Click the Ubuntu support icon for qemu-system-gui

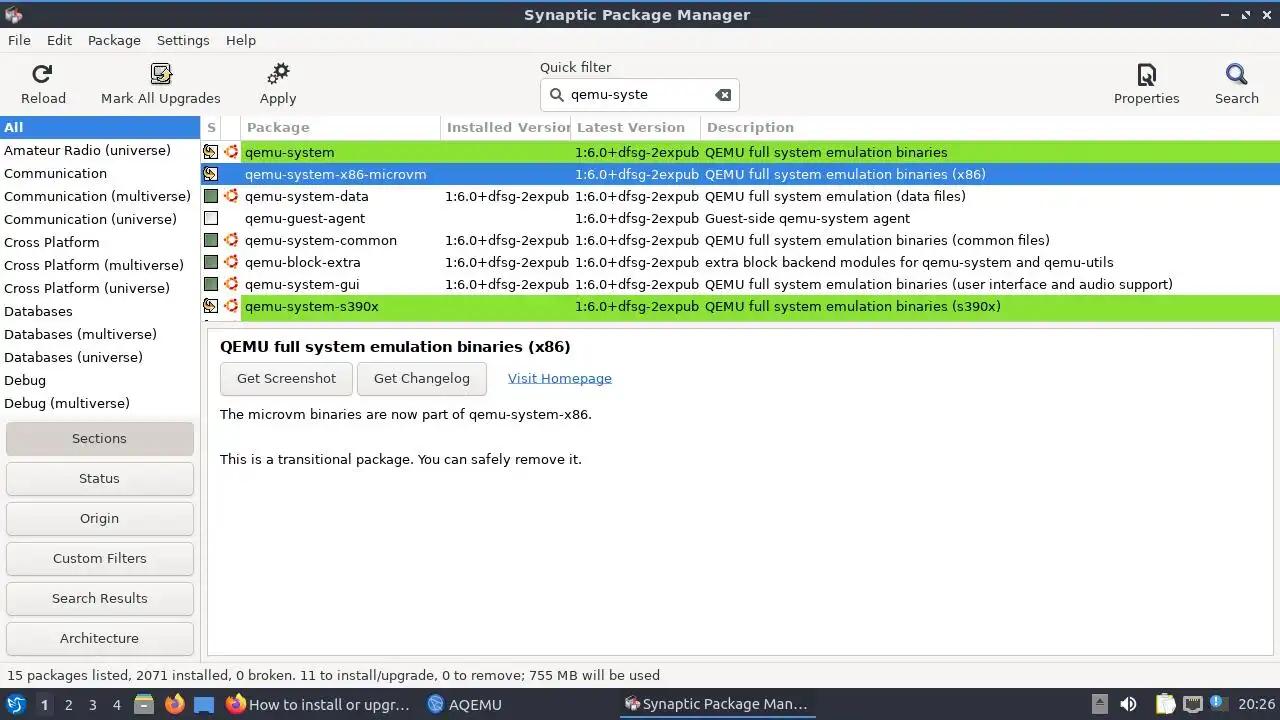pyautogui.click(x=231, y=284)
